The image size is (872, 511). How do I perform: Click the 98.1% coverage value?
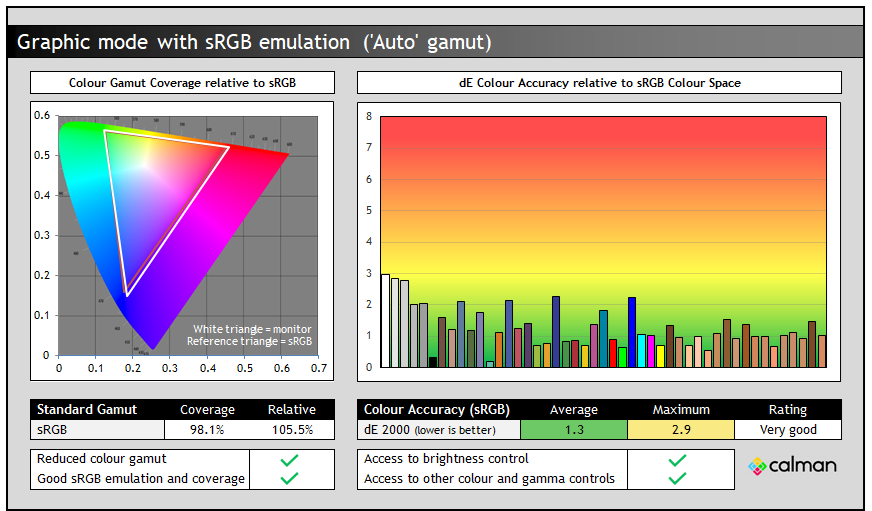(207, 430)
